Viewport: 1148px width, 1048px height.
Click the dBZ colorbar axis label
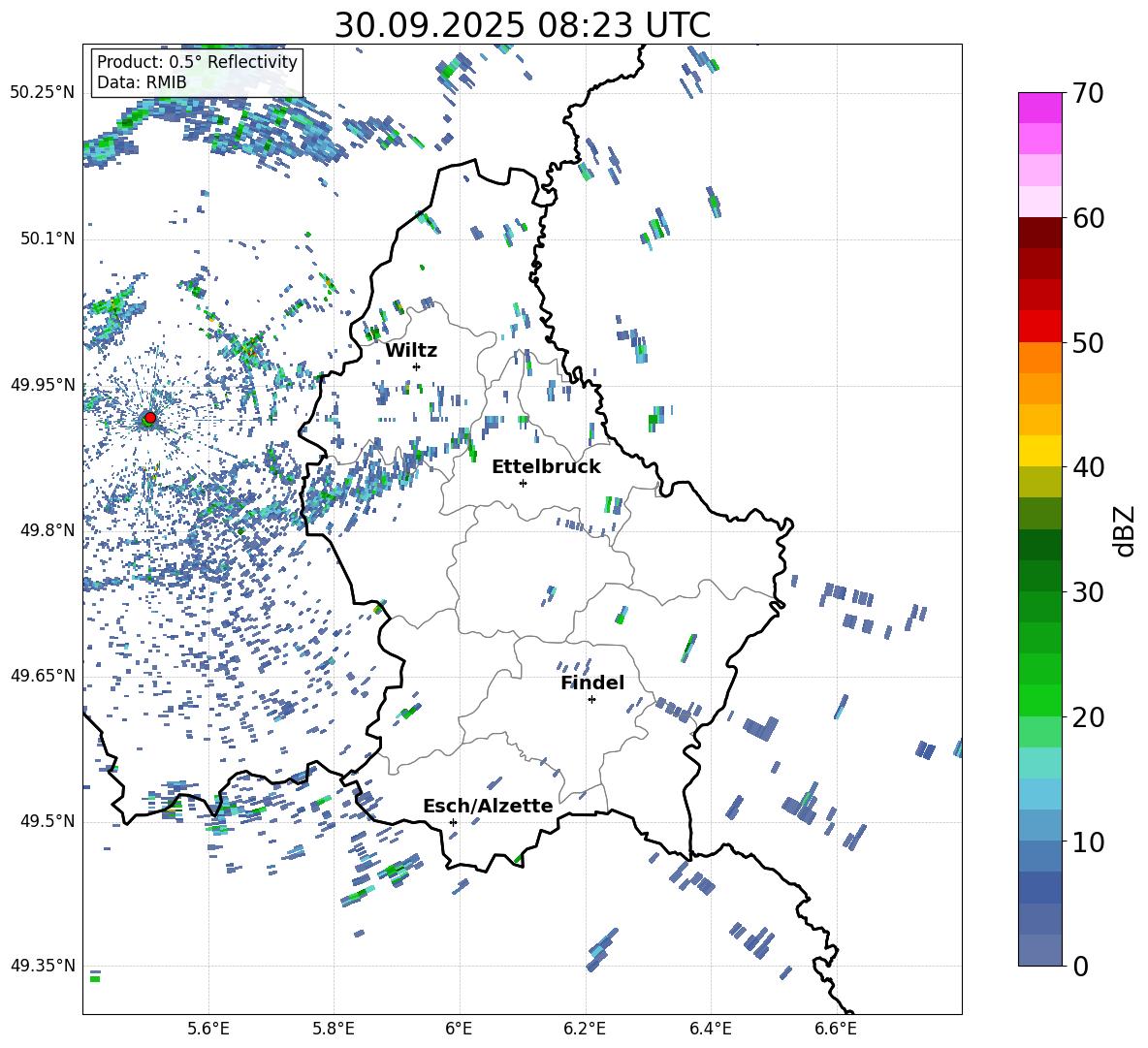pos(1125,530)
